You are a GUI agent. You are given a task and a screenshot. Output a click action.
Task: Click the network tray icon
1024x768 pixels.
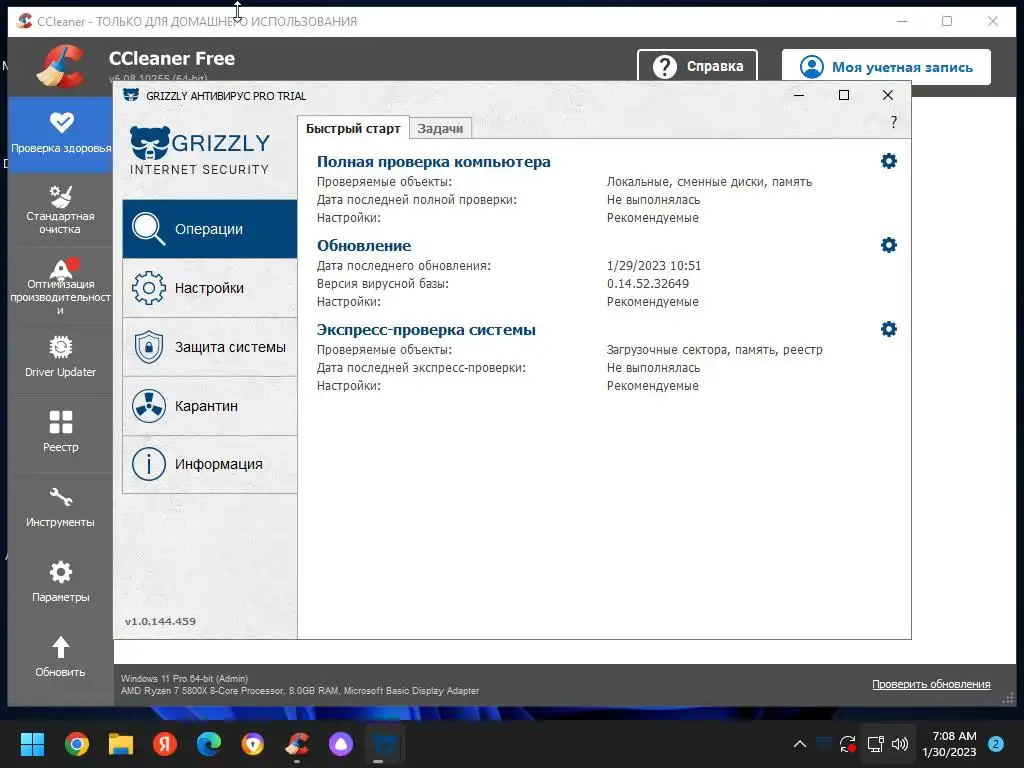click(875, 744)
